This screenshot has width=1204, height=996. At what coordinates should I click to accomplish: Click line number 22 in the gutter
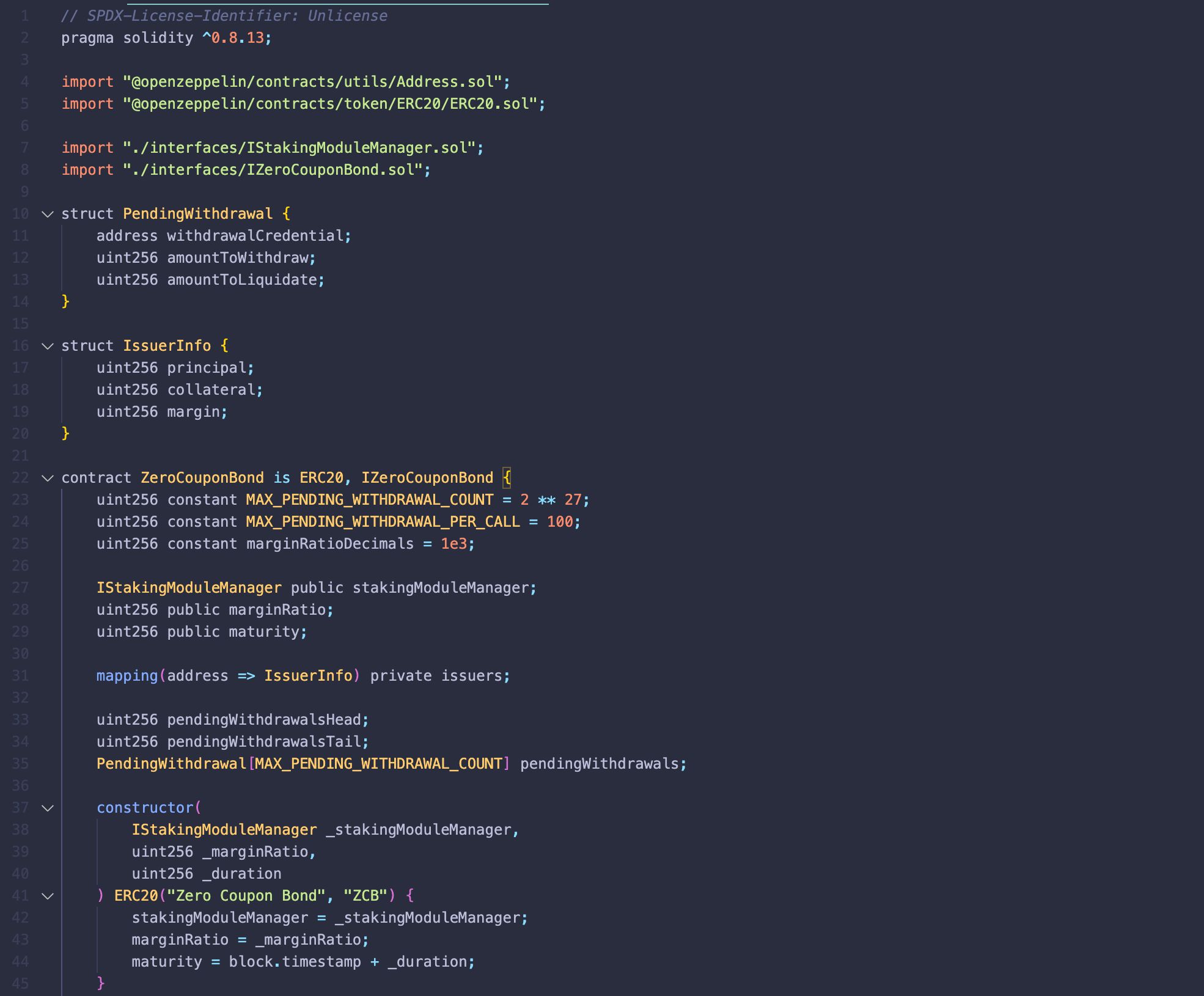(20, 478)
